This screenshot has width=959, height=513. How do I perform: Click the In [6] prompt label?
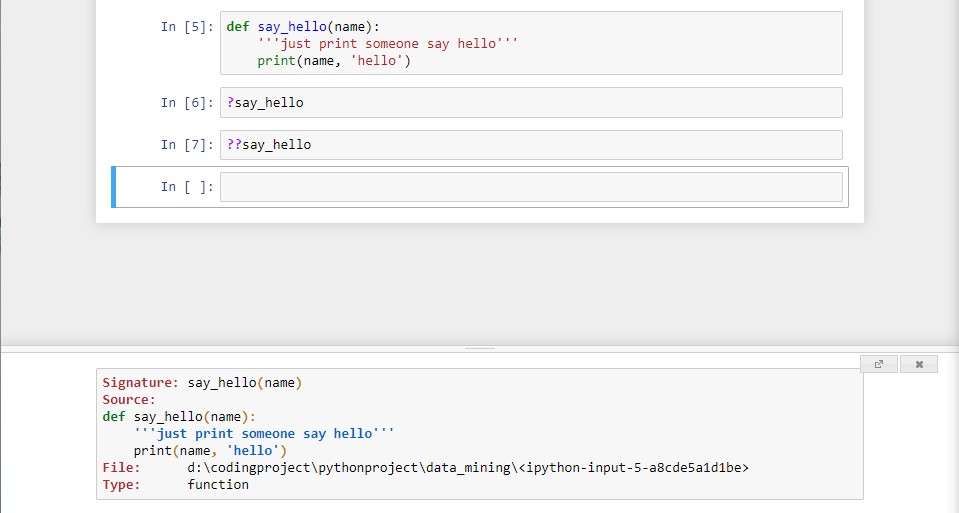coord(187,103)
